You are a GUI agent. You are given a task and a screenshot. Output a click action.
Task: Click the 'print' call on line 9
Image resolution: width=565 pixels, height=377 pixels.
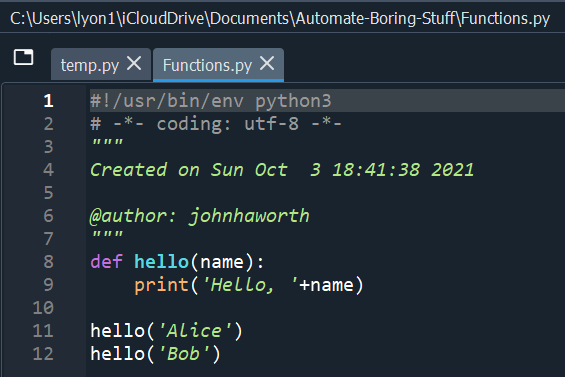tap(161, 285)
